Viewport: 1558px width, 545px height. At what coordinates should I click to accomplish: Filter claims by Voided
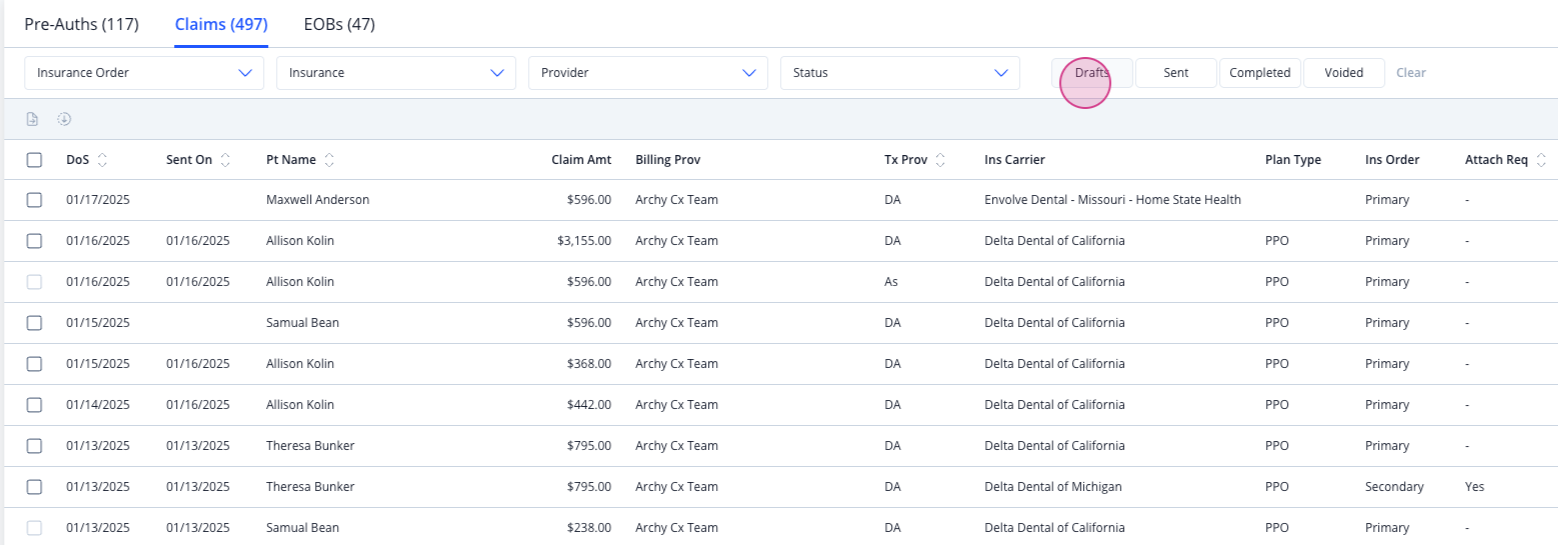click(x=1344, y=73)
